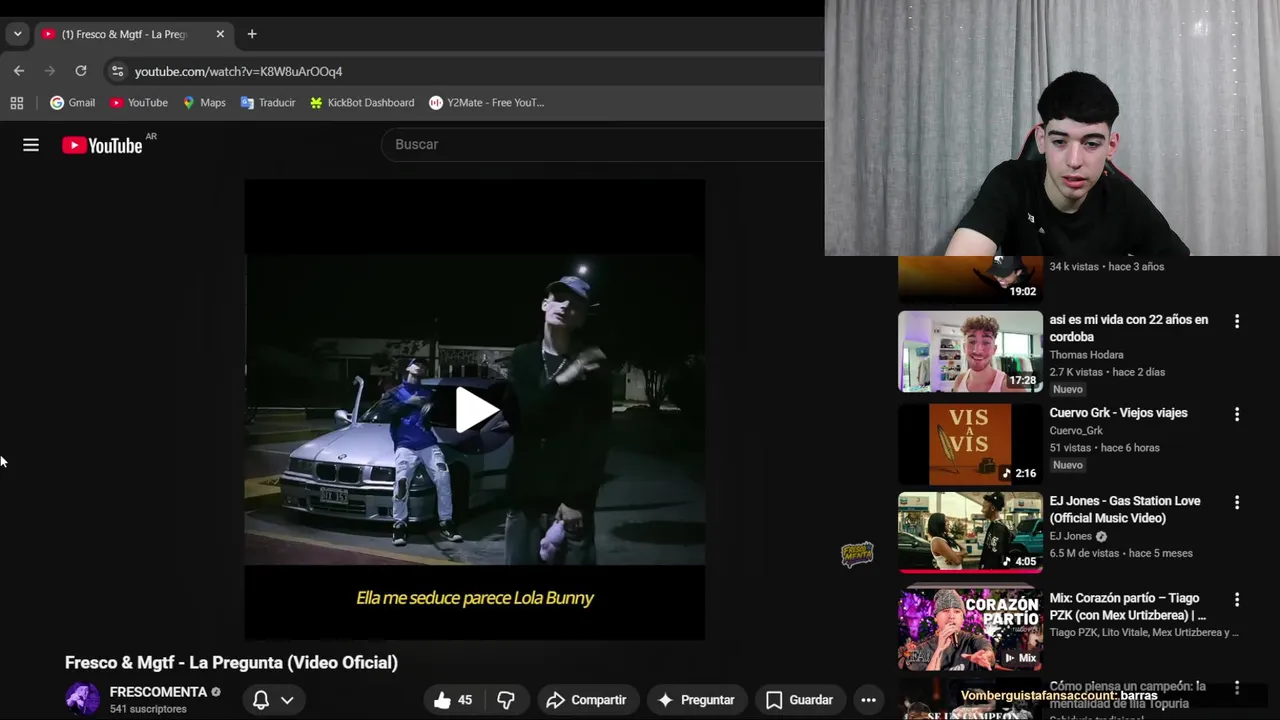
Task: Open YouTube bookmark
Action: click(x=139, y=103)
